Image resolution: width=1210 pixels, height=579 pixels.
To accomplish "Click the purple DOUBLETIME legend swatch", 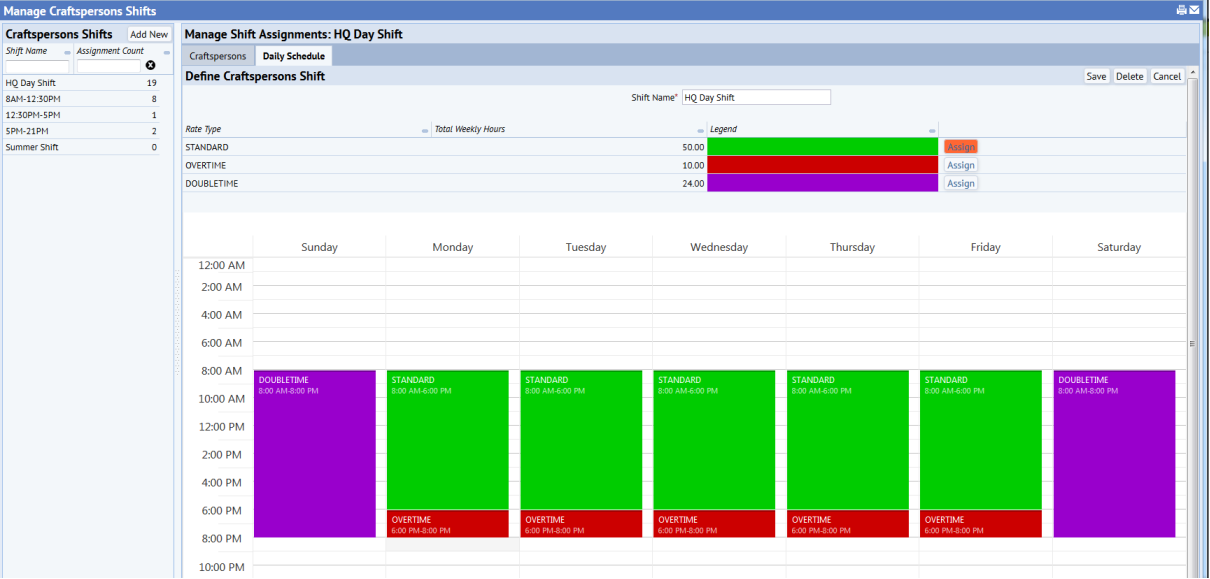I will [822, 183].
